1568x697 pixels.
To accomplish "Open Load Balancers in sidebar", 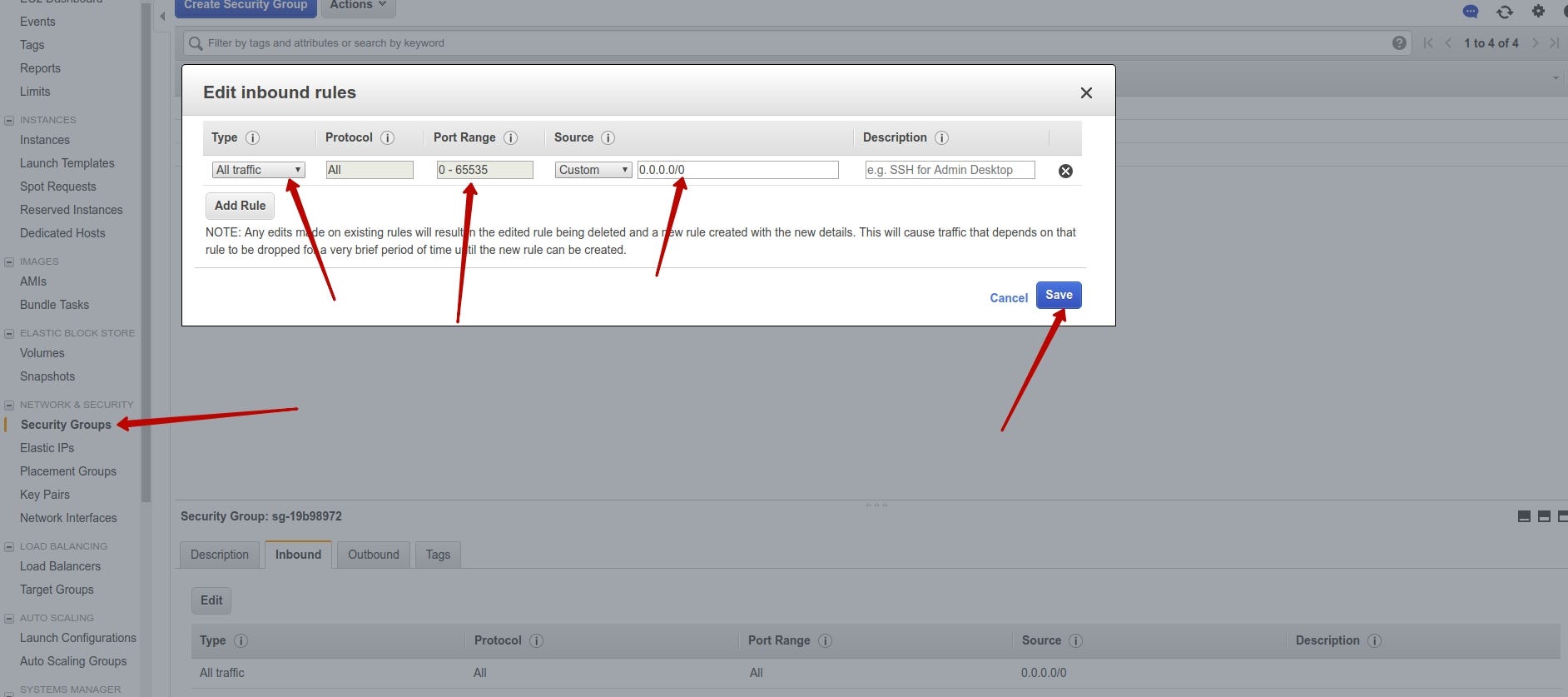I will 60,566.
